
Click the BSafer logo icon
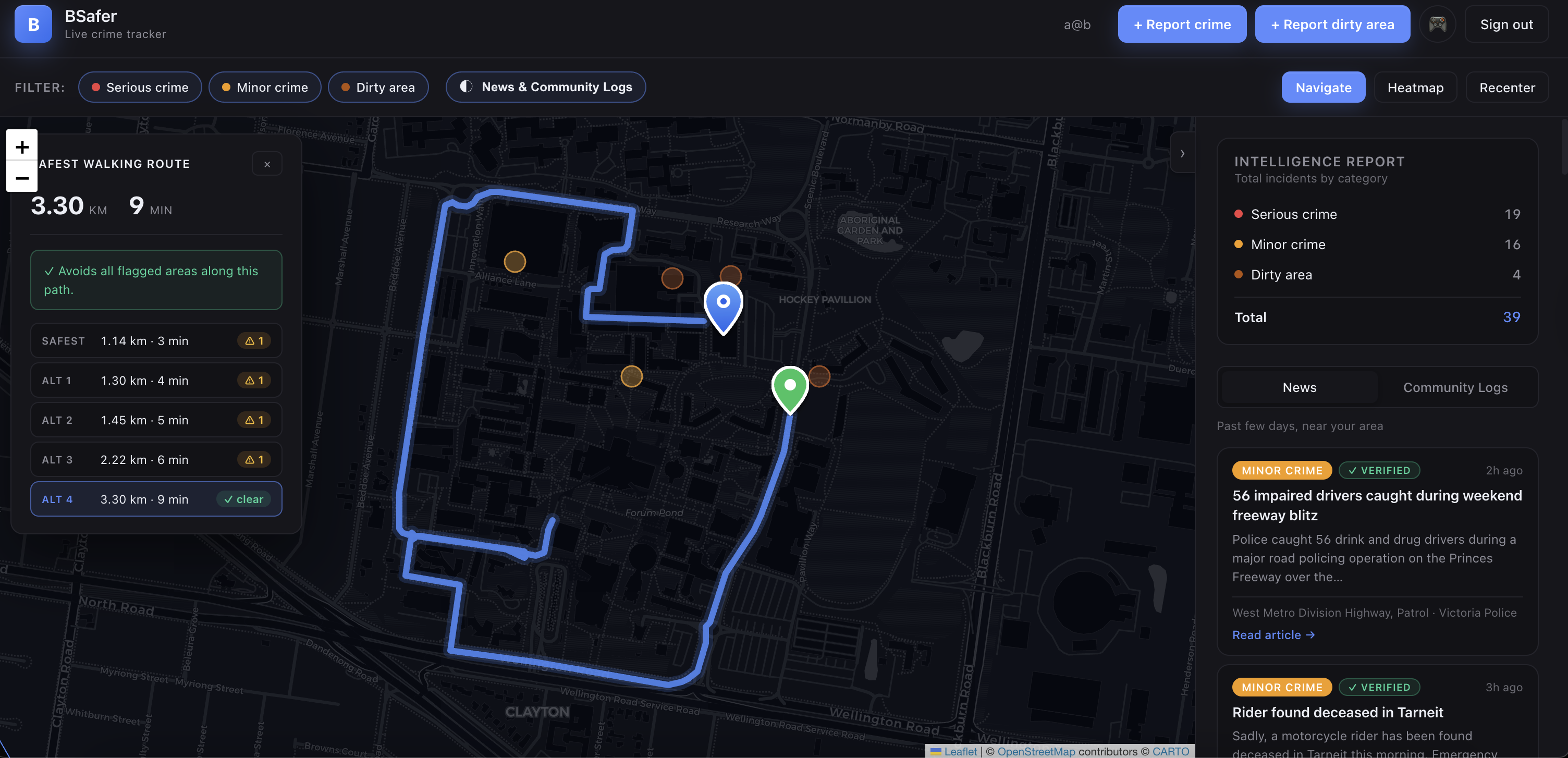(x=33, y=25)
